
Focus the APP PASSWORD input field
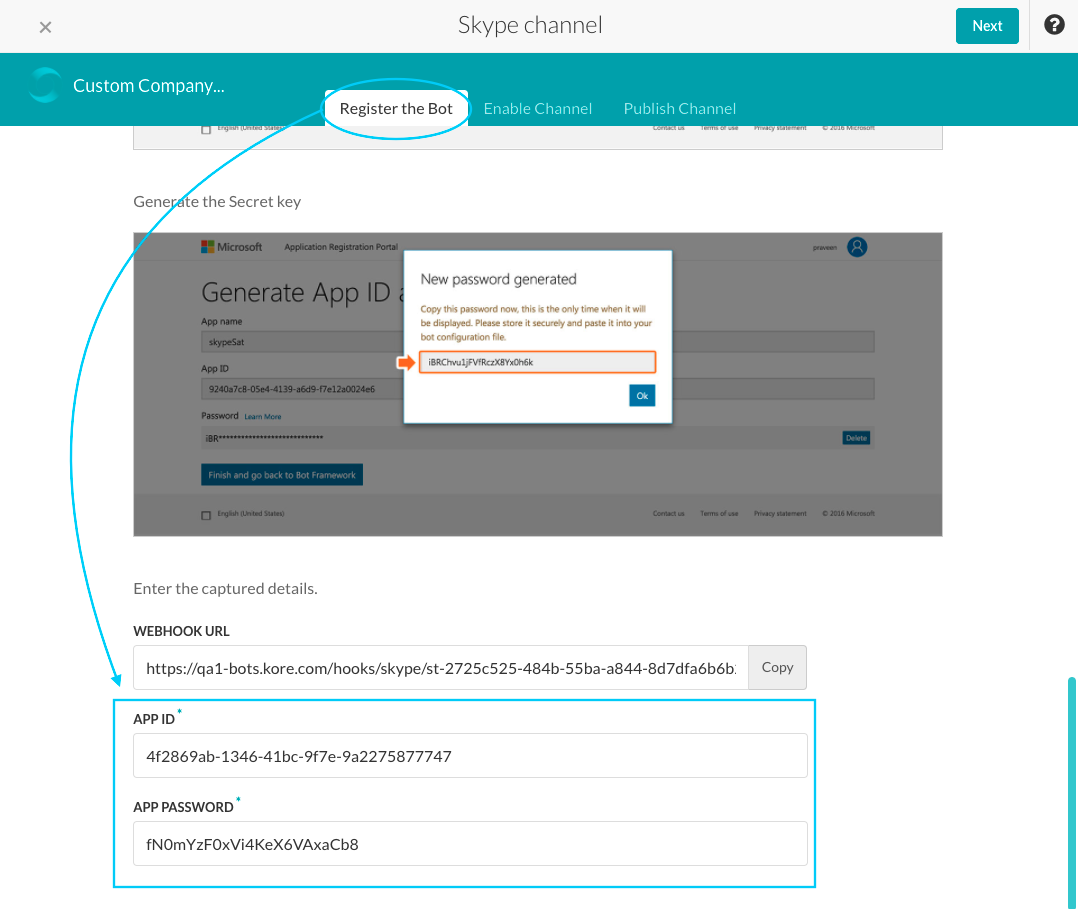[470, 844]
